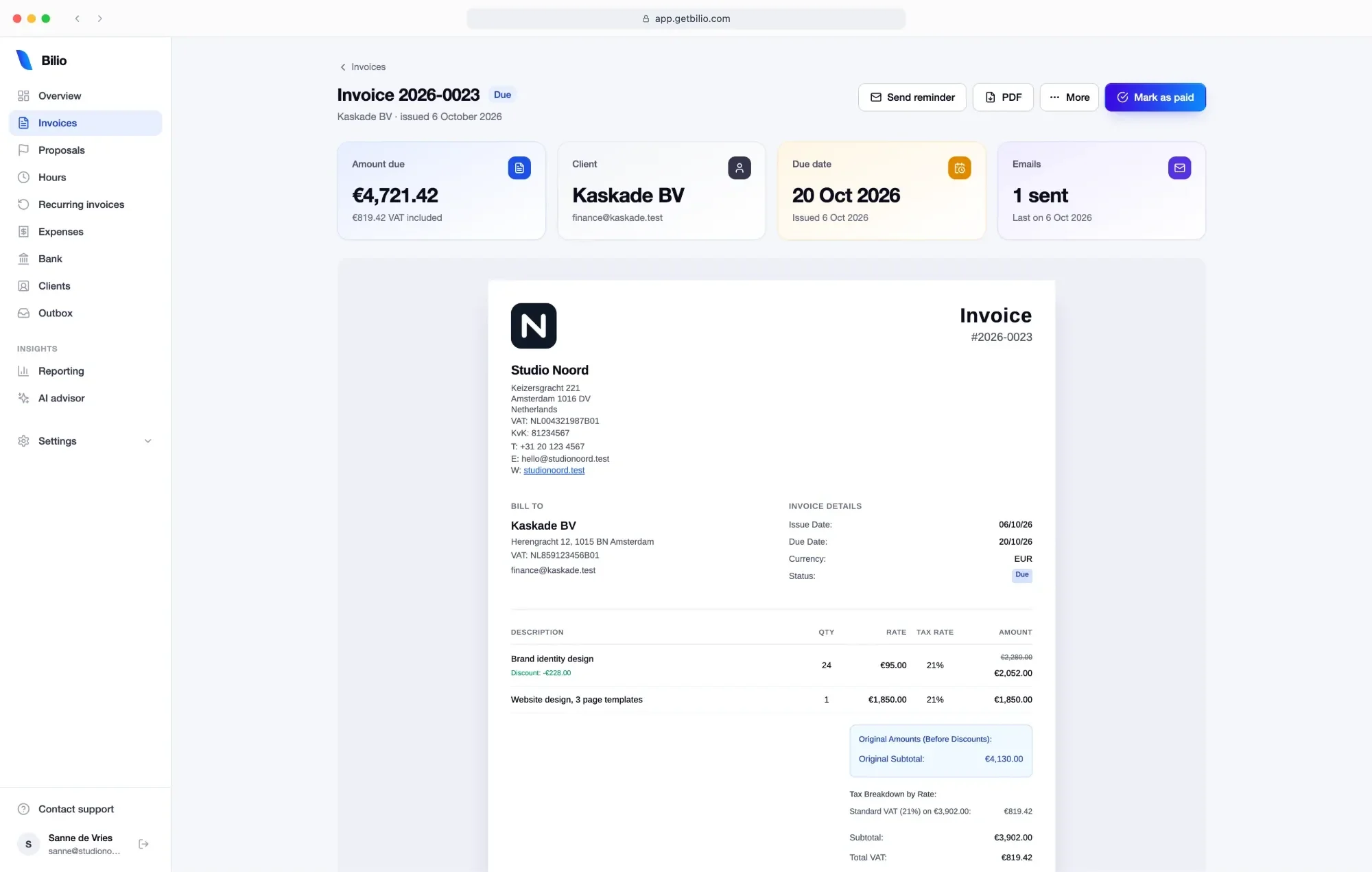
Task: Click the Emails card envelope icon
Action: pyautogui.click(x=1180, y=168)
